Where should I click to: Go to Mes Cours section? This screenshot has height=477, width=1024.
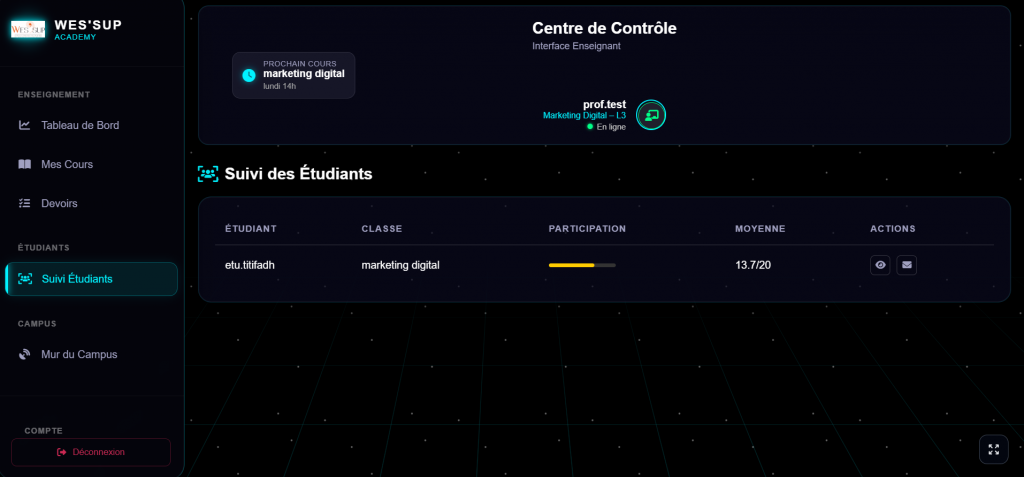67,164
